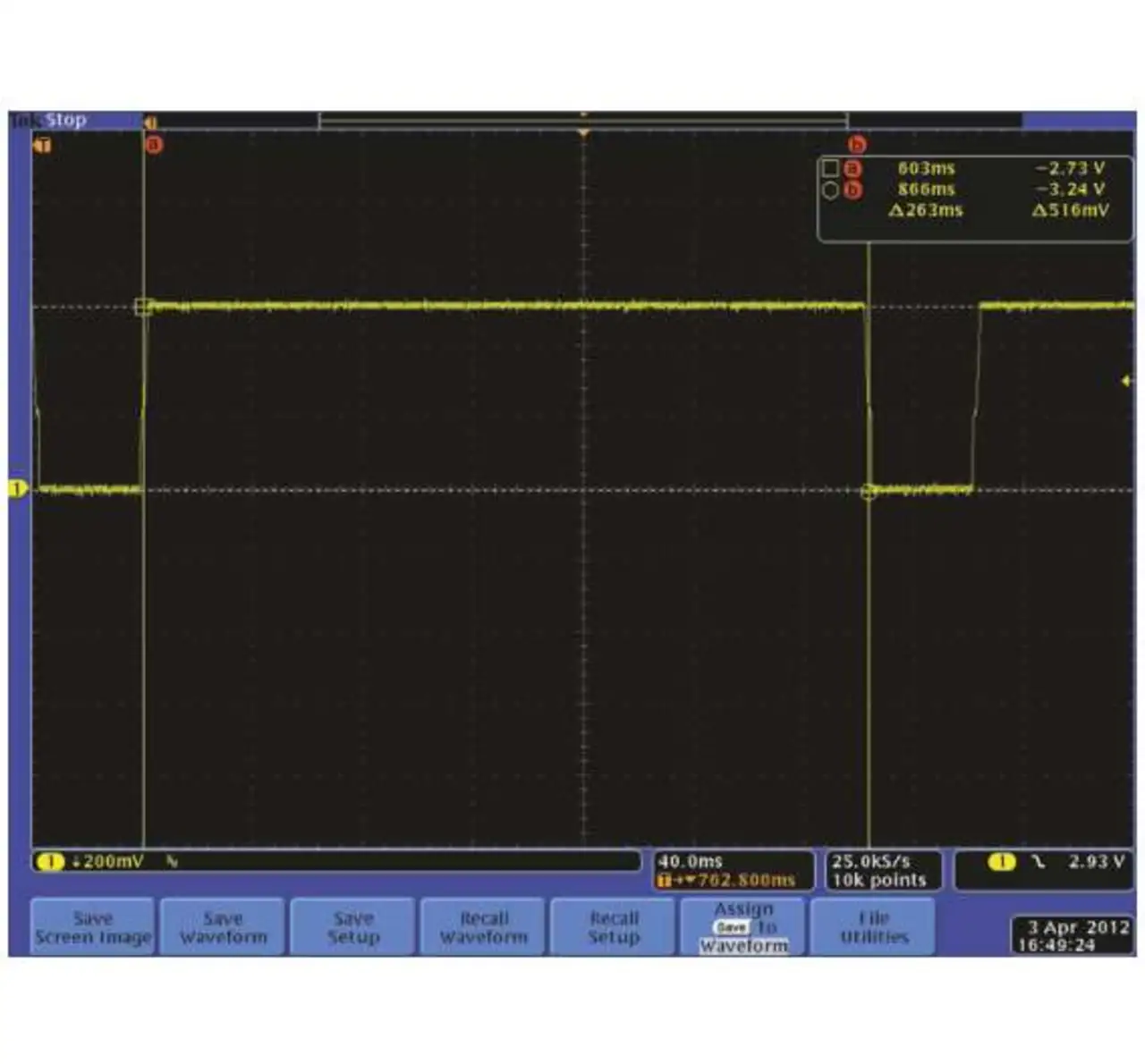Click the circle cursor b symbol in readout
Image resolution: width=1145 pixels, height=1064 pixels.
tap(830, 190)
